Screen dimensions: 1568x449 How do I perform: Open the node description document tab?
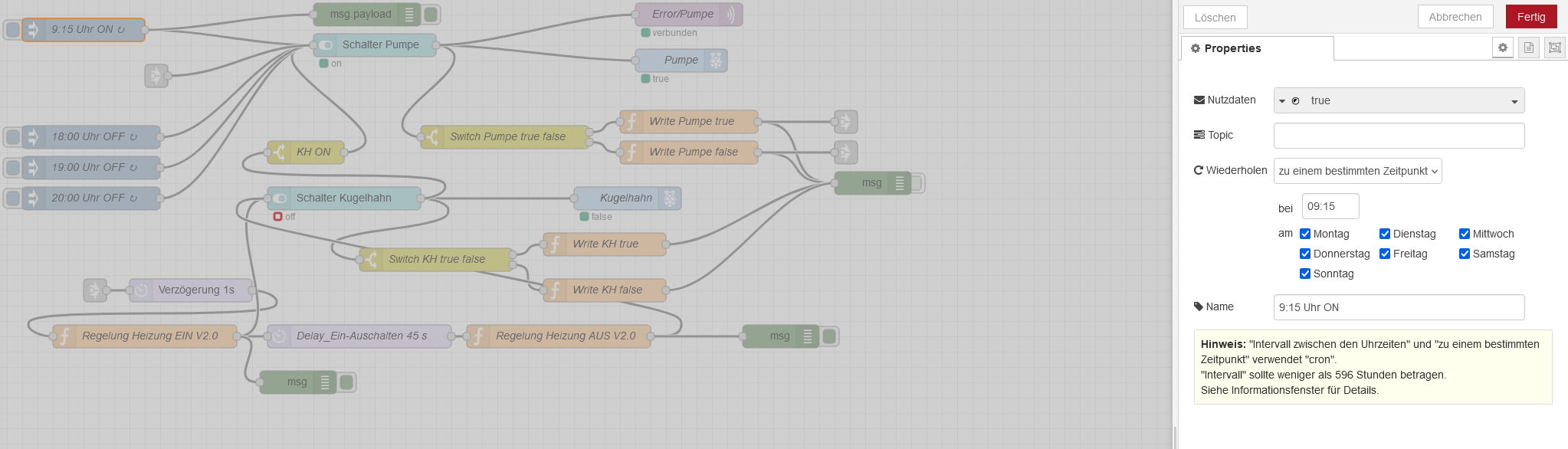point(1528,48)
